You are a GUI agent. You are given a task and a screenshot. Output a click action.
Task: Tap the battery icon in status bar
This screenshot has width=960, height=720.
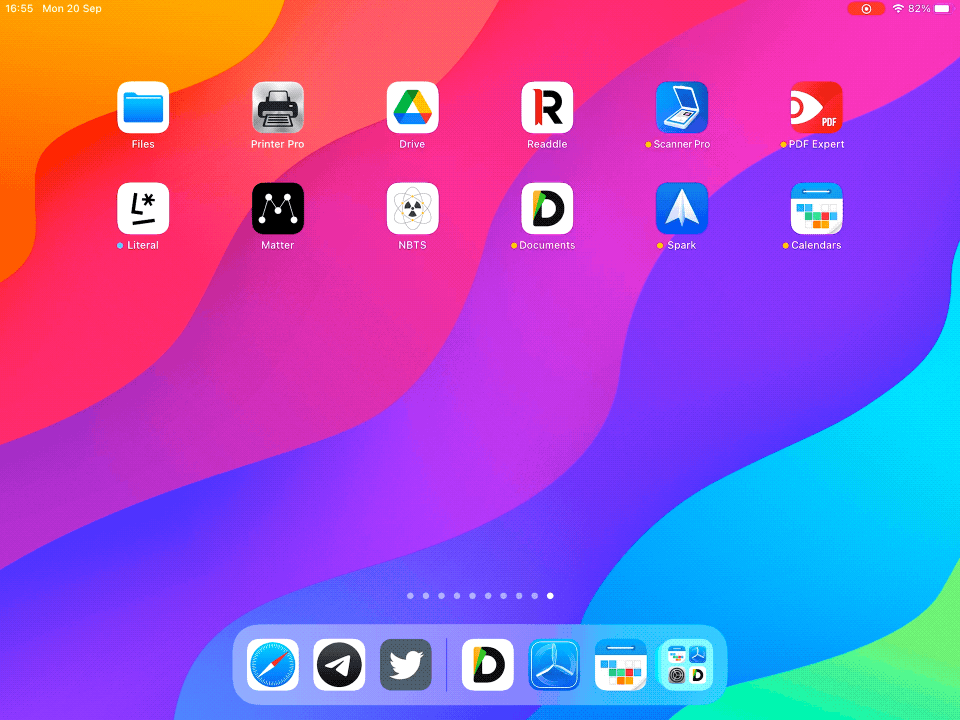[x=943, y=9]
